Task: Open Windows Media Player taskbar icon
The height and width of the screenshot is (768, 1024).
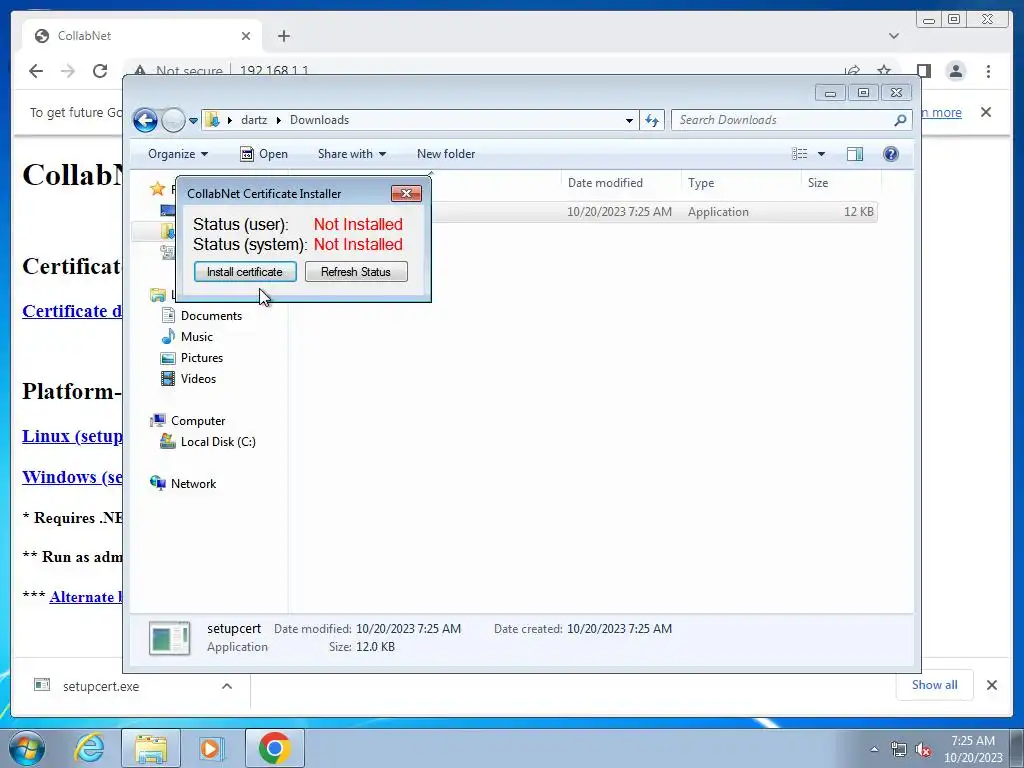Action: (x=211, y=748)
